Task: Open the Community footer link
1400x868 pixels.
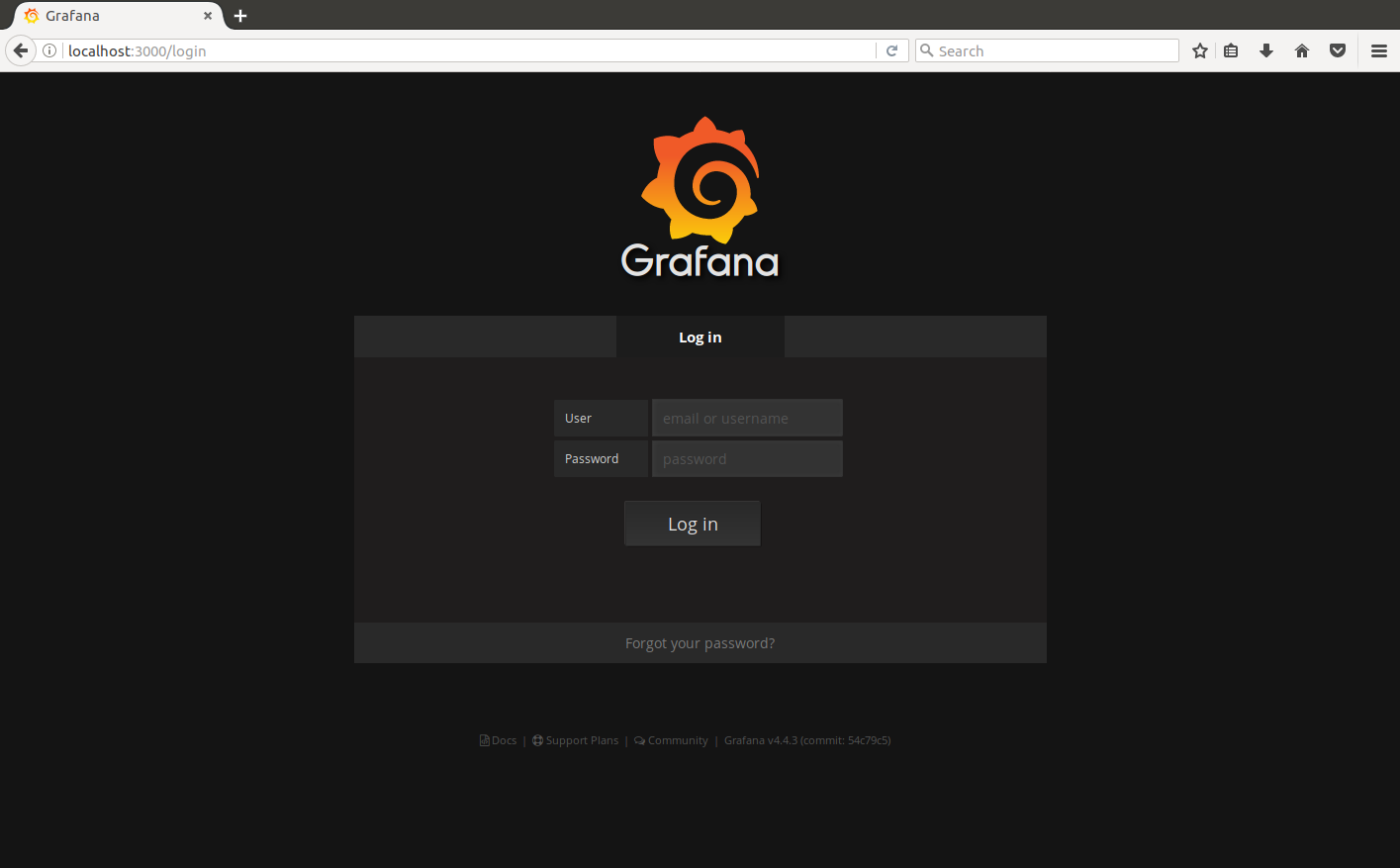Action: point(671,740)
